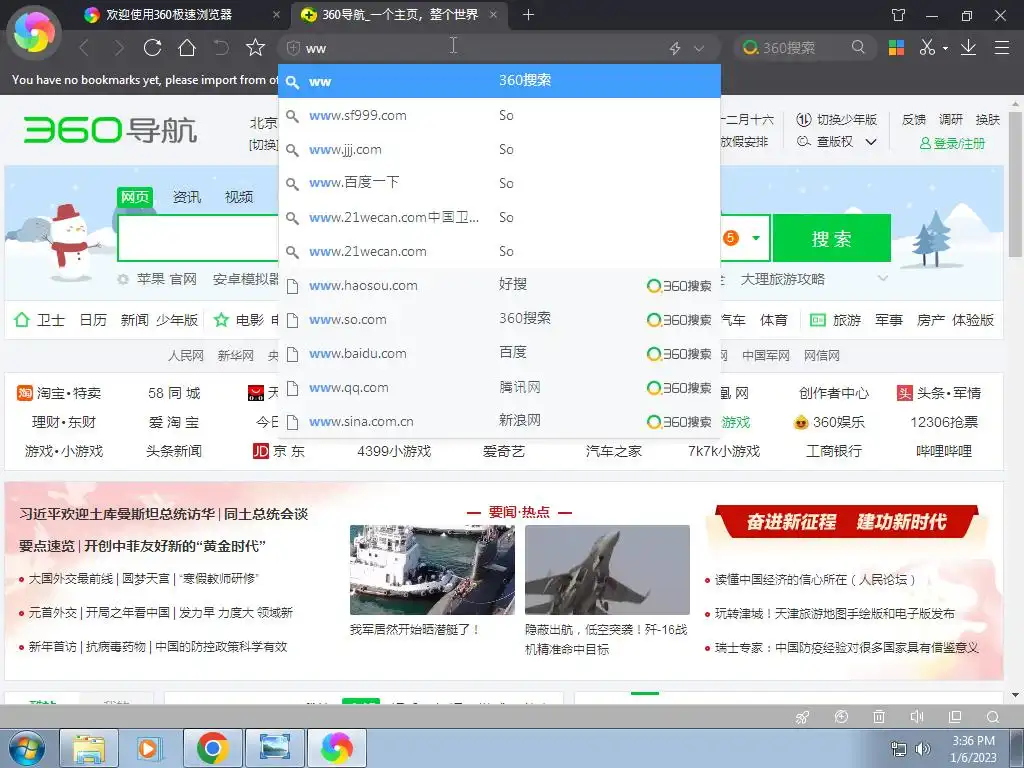Viewport: 1024px width, 768px height.
Task: Click the zoom magnifier icon in status bar
Action: point(993,717)
